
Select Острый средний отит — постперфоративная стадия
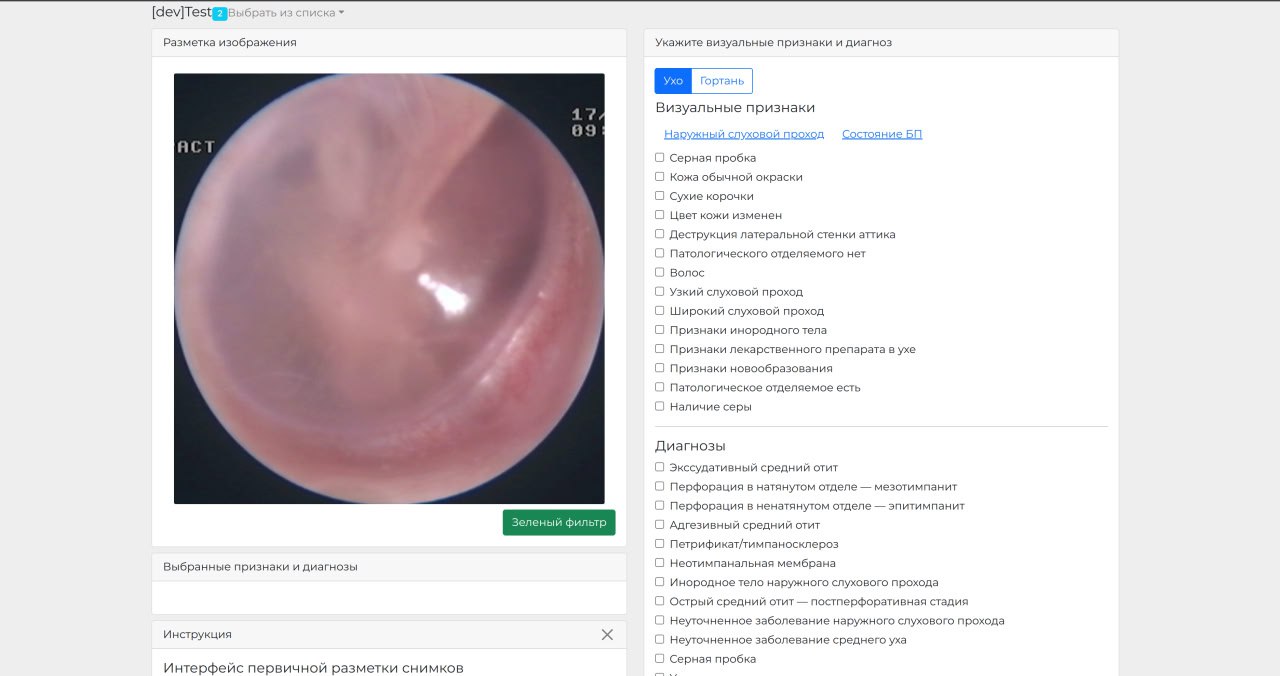(660, 601)
